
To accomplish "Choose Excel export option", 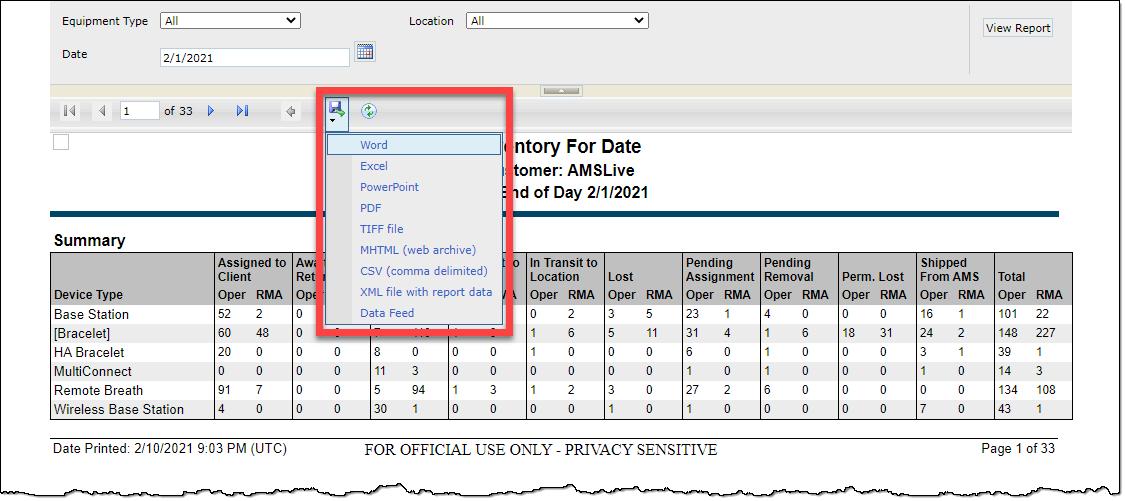I will (x=374, y=166).
